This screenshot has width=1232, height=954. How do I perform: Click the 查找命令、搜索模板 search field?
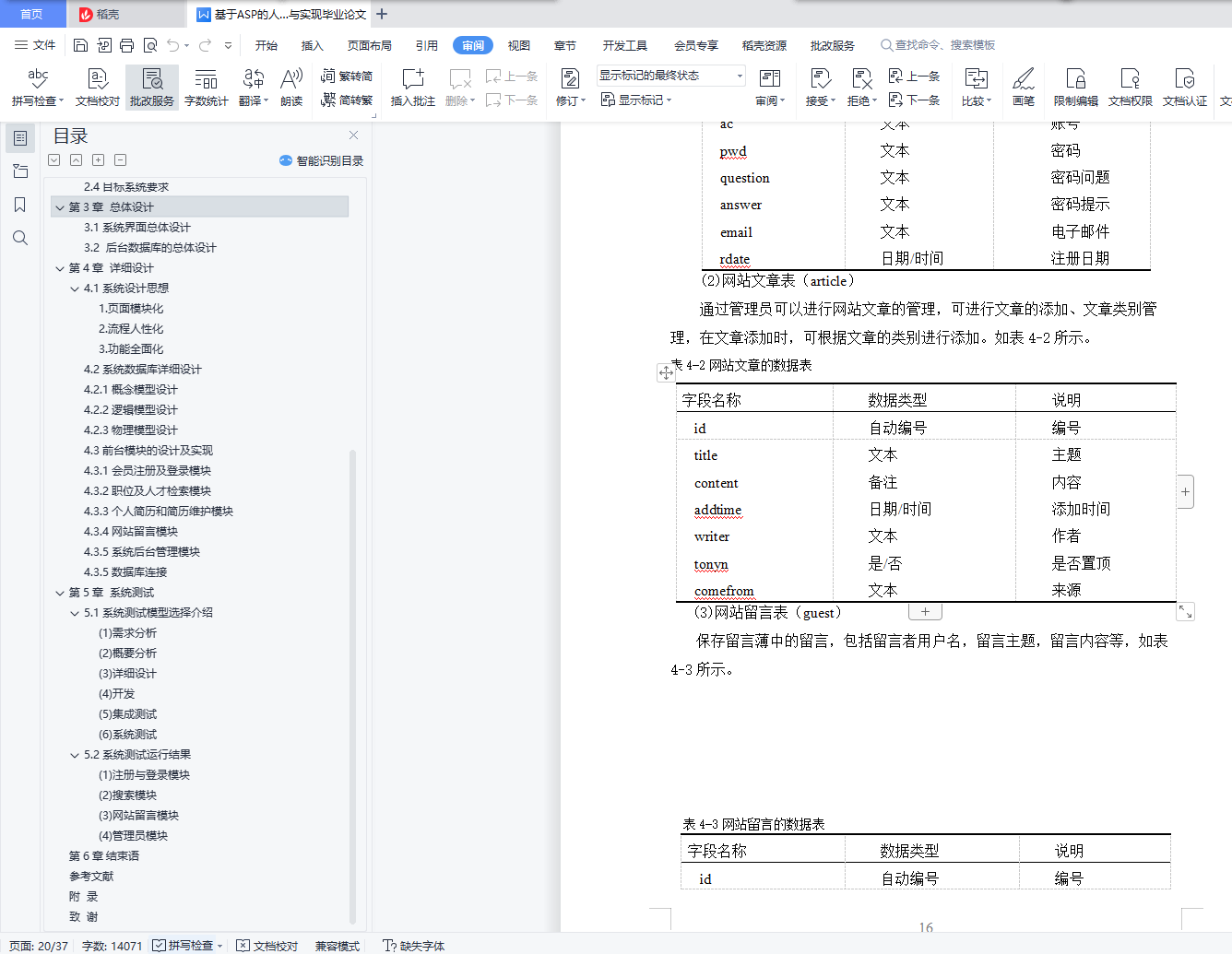939,45
